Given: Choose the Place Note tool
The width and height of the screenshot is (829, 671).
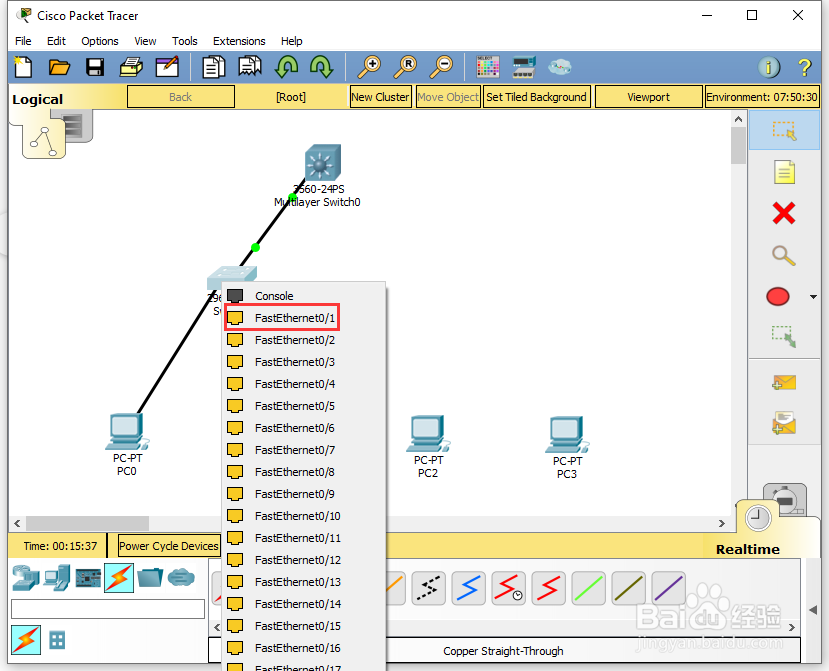Looking at the screenshot, I should pos(784,172).
